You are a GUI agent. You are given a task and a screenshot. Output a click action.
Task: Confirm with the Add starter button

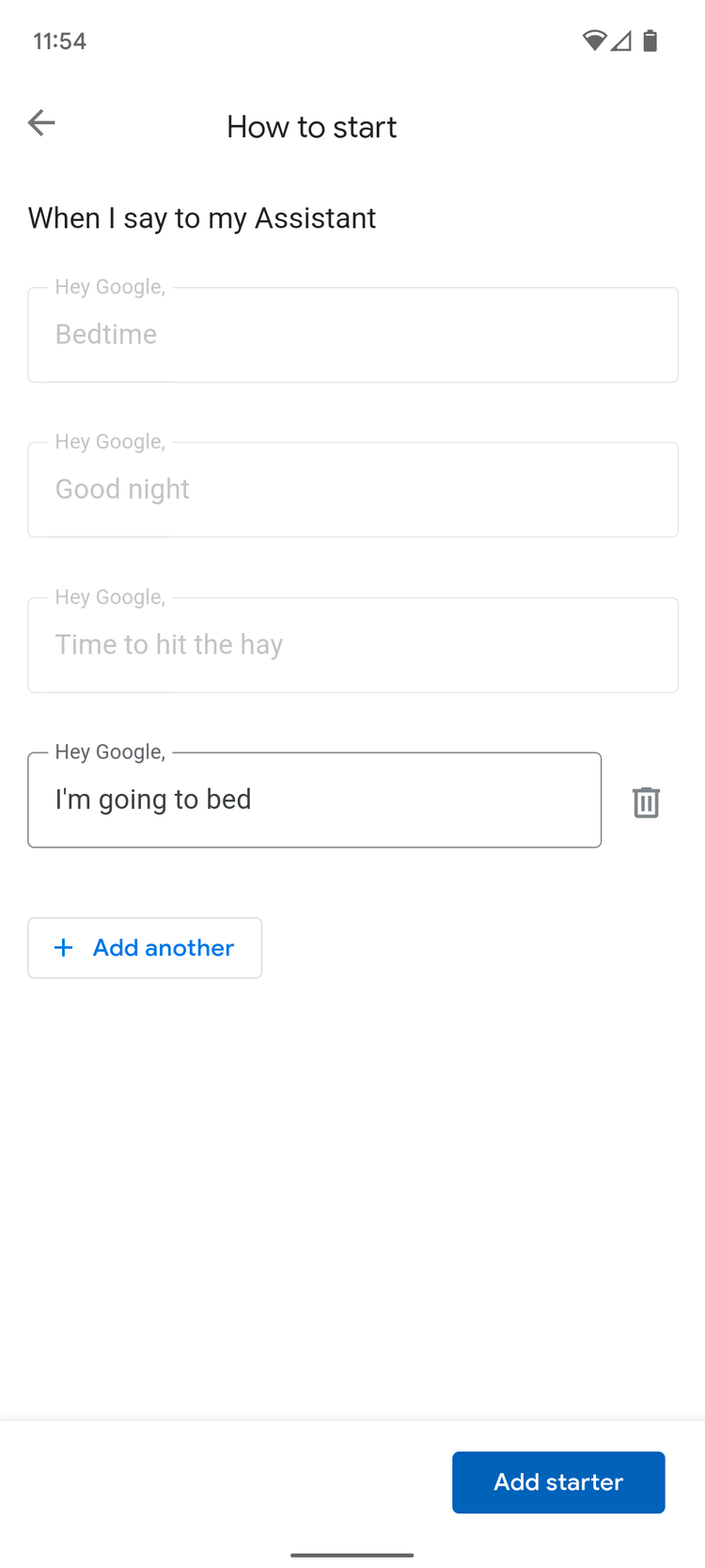click(558, 1481)
